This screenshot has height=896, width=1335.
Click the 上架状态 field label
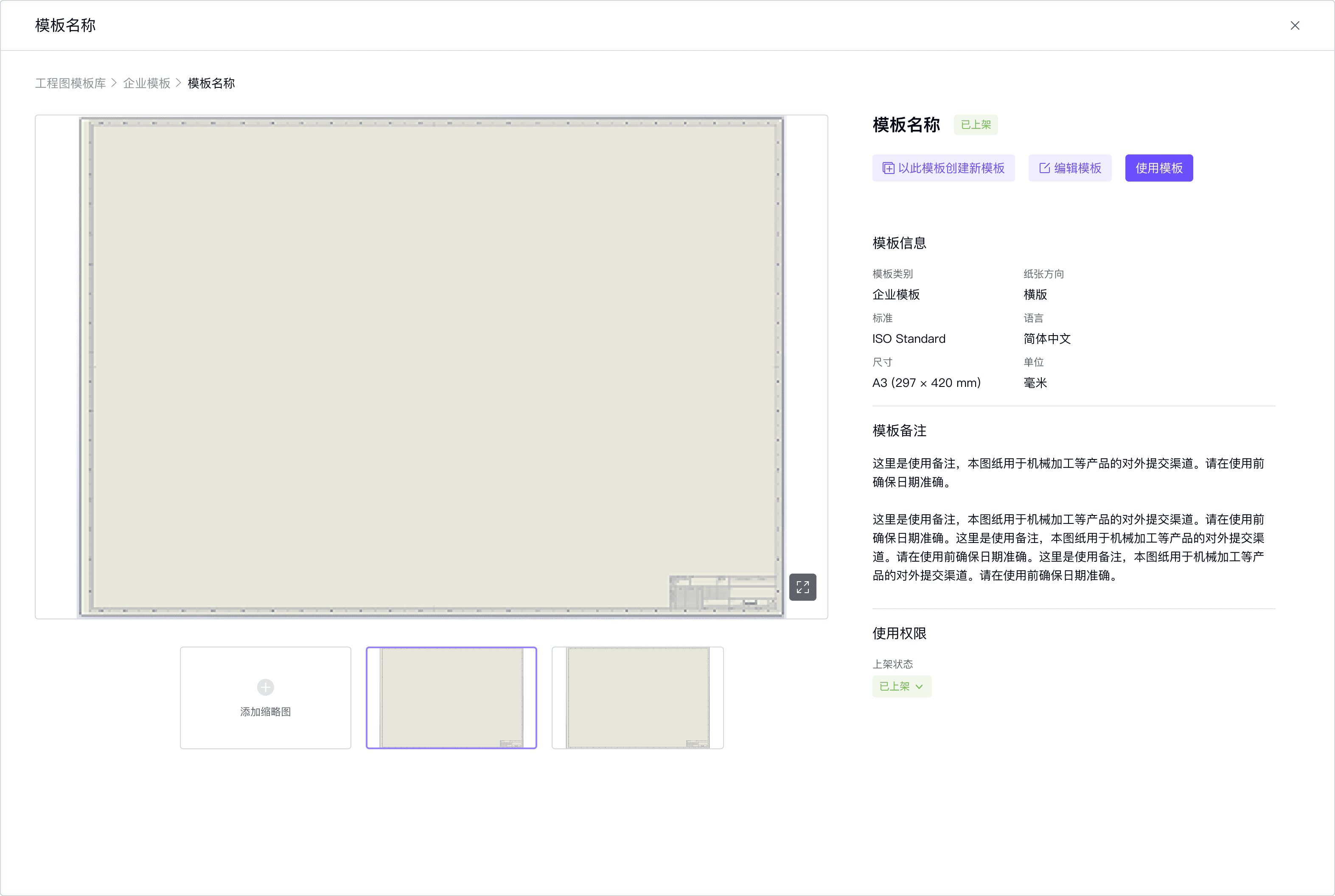[892, 664]
